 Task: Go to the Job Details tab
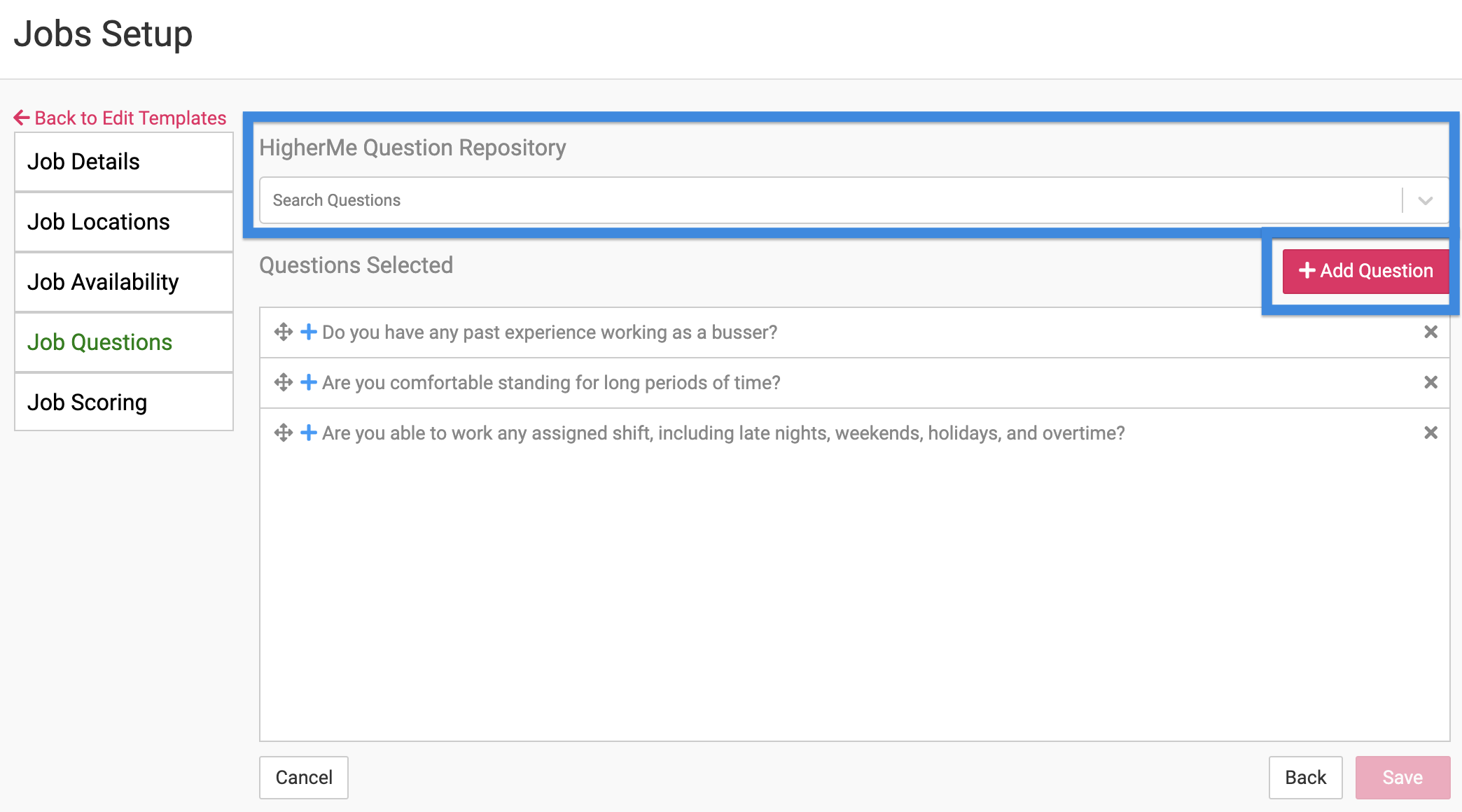(x=124, y=162)
